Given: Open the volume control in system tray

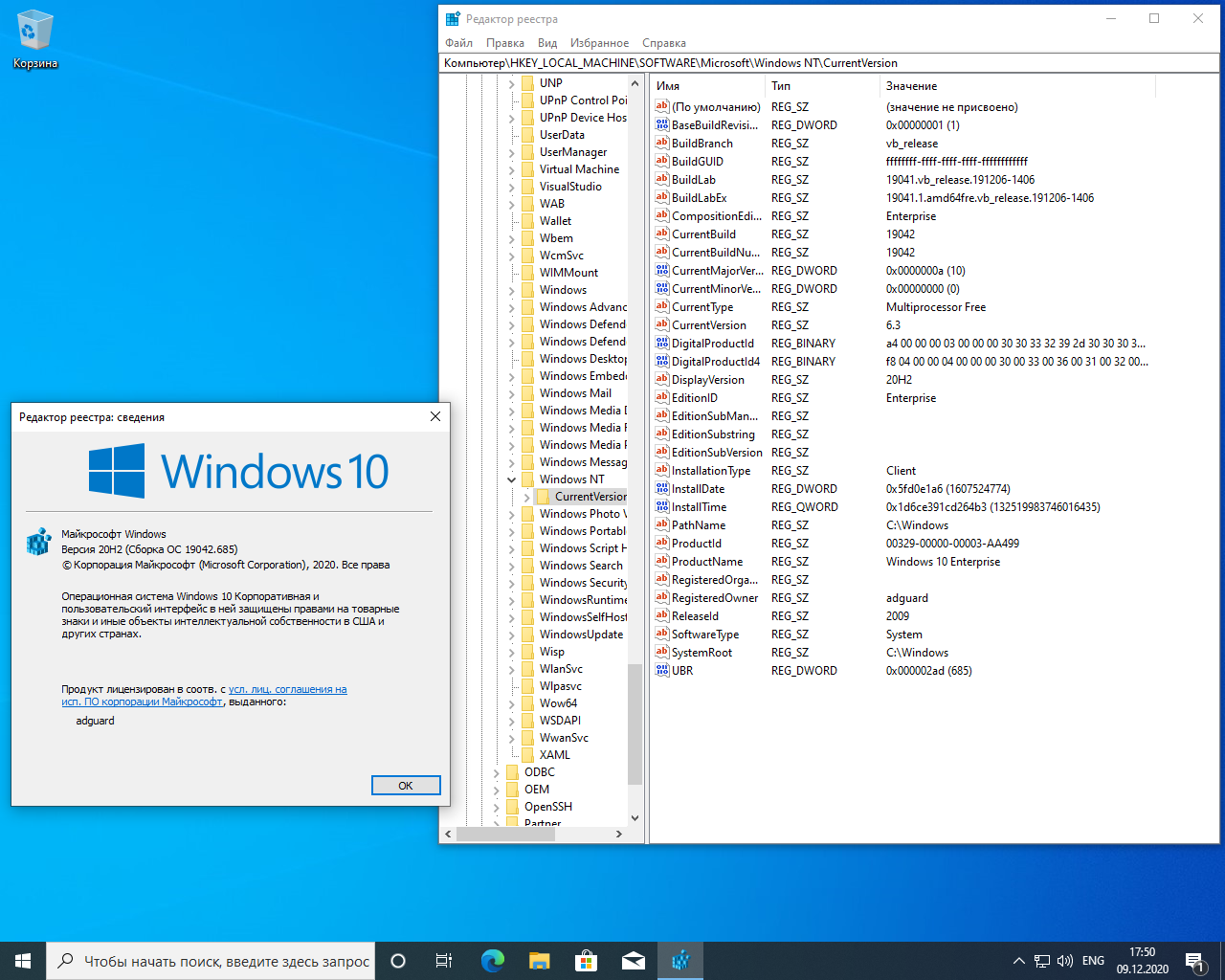Looking at the screenshot, I should pos(1064,961).
